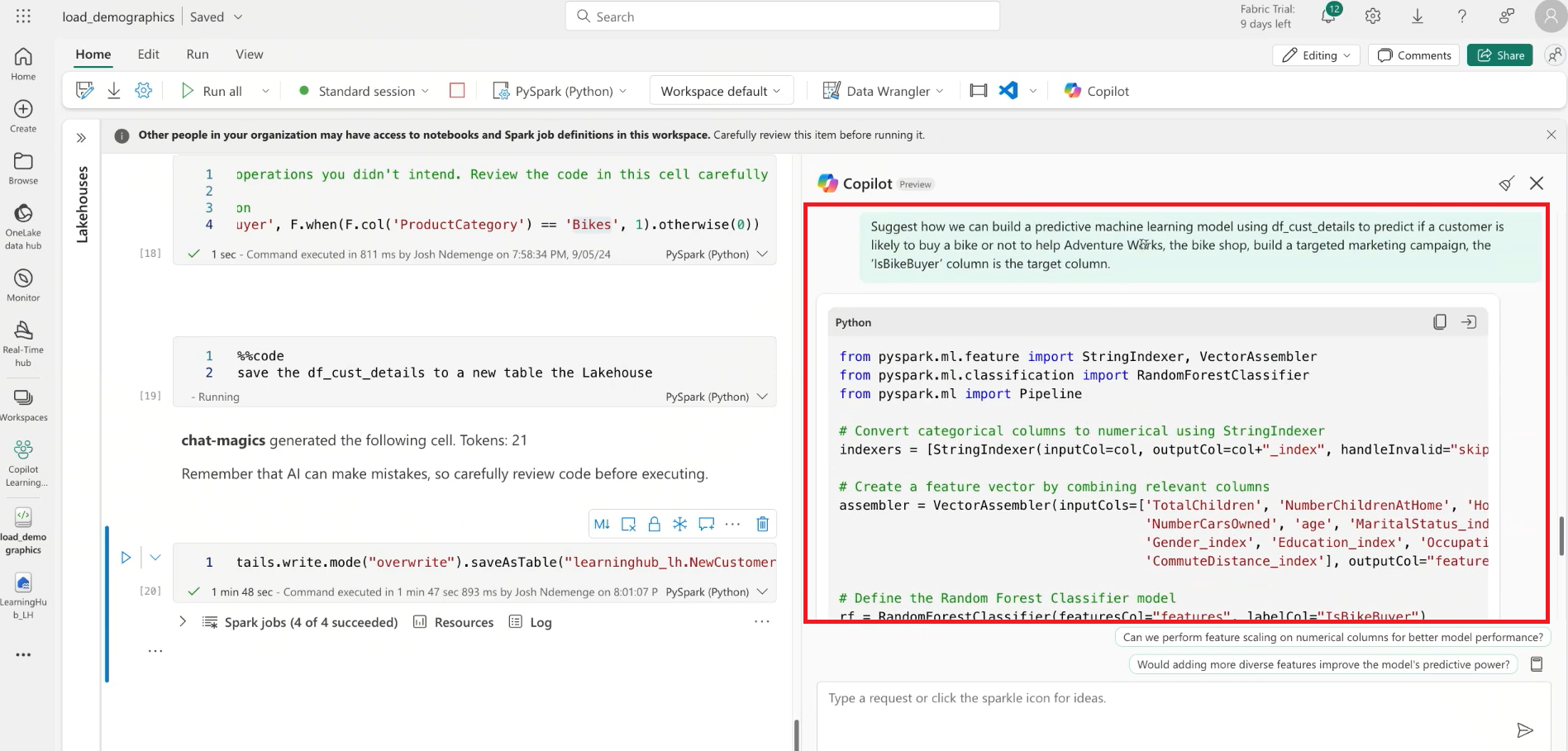Open Saved status dropdown
This screenshot has height=751, width=1568.
[216, 17]
